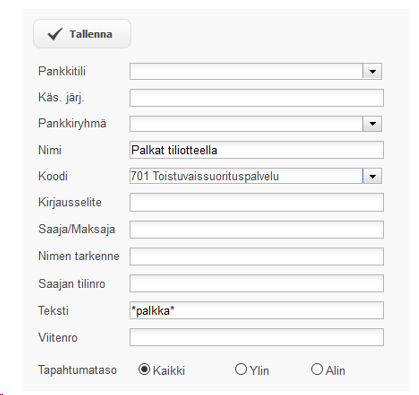The width and height of the screenshot is (419, 395).
Task: Expand the Pankkiryhmä dropdown arrow
Action: [372, 124]
